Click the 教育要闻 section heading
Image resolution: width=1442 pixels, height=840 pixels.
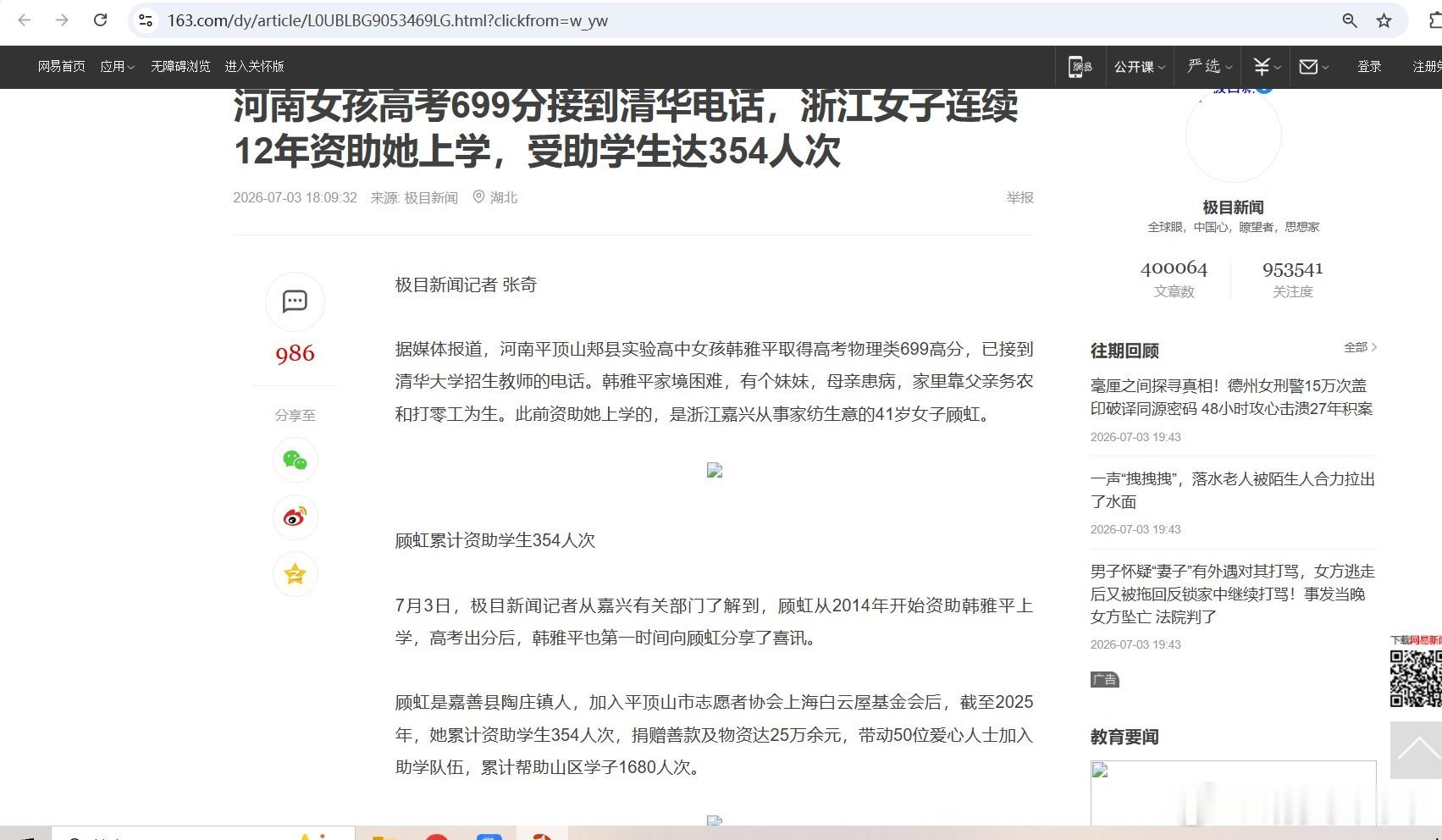point(1124,737)
